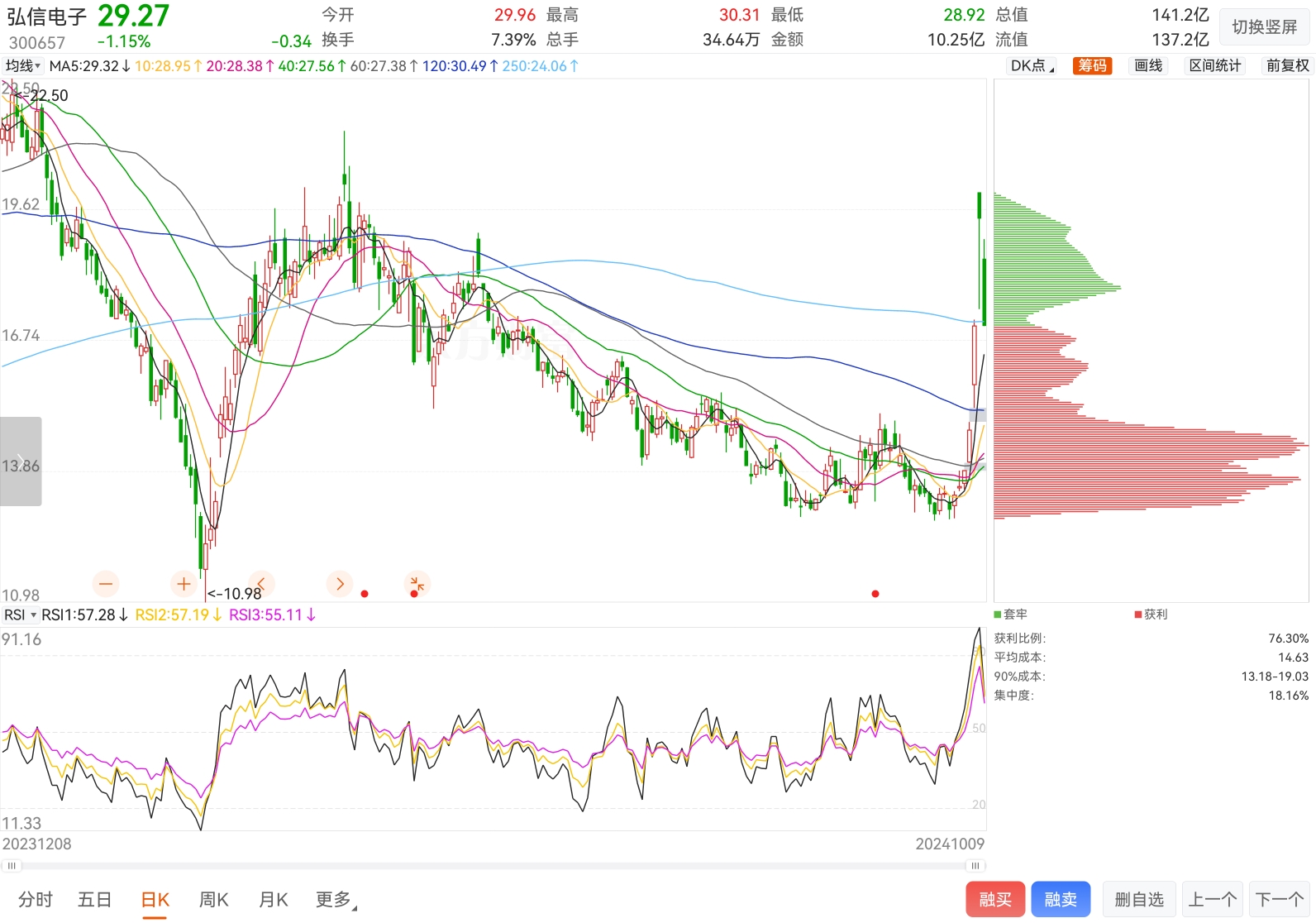Click the 最高 value 30.31
The height and width of the screenshot is (923, 1316).
(739, 15)
